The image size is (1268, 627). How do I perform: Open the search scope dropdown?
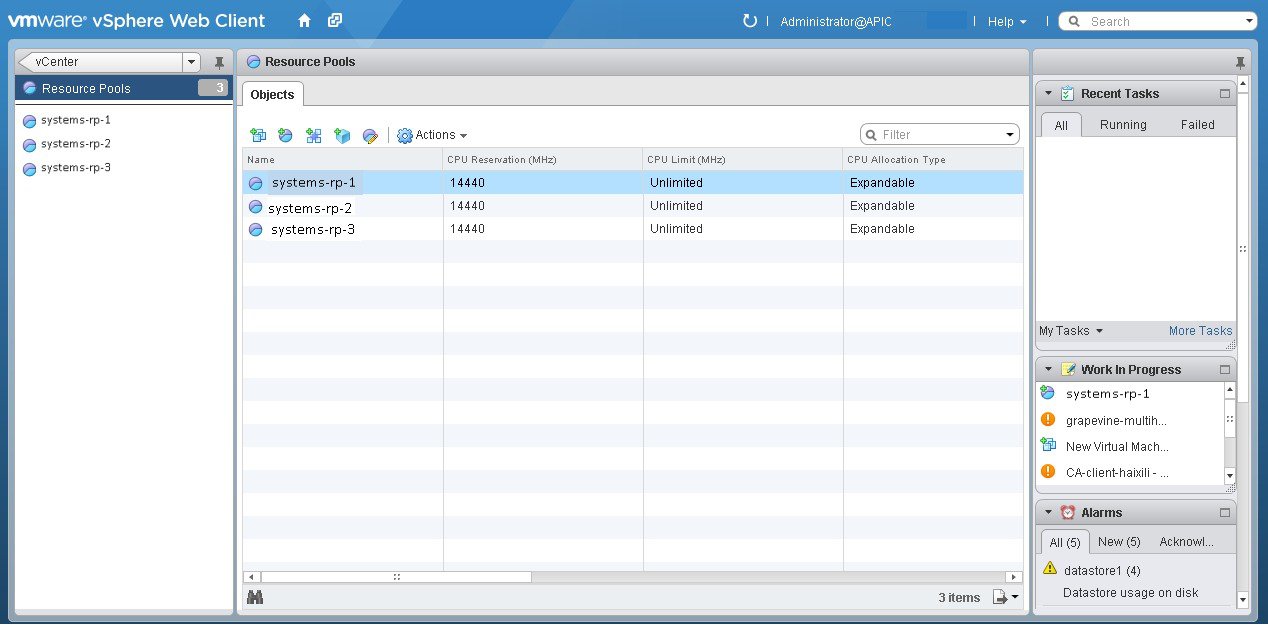click(1250, 20)
